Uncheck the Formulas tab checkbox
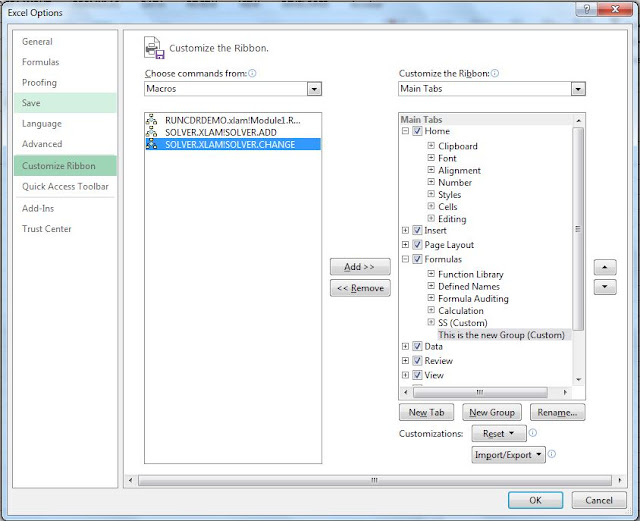Image resolution: width=640 pixels, height=521 pixels. pyautogui.click(x=417, y=259)
